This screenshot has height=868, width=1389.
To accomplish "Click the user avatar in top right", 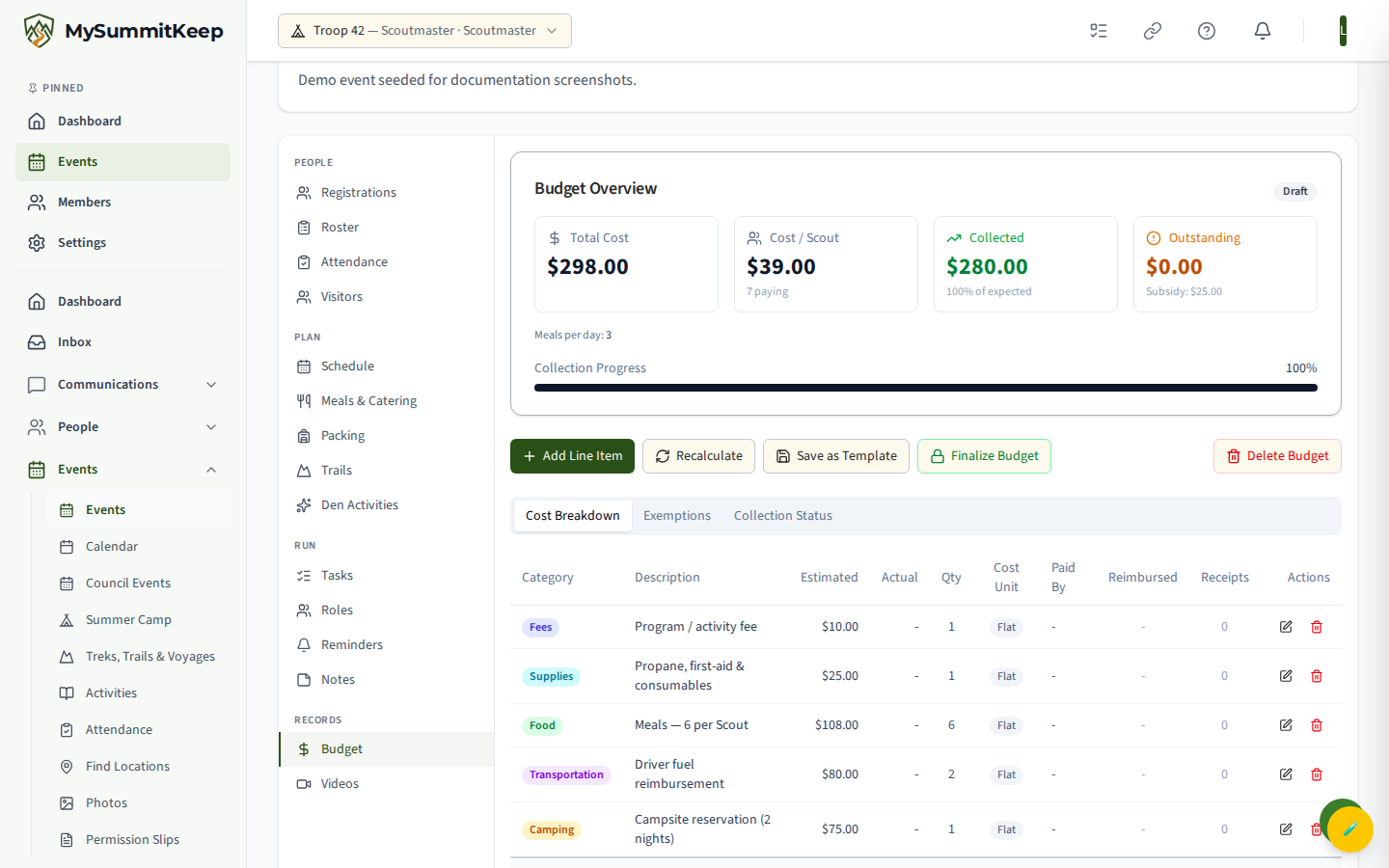I will (1343, 31).
